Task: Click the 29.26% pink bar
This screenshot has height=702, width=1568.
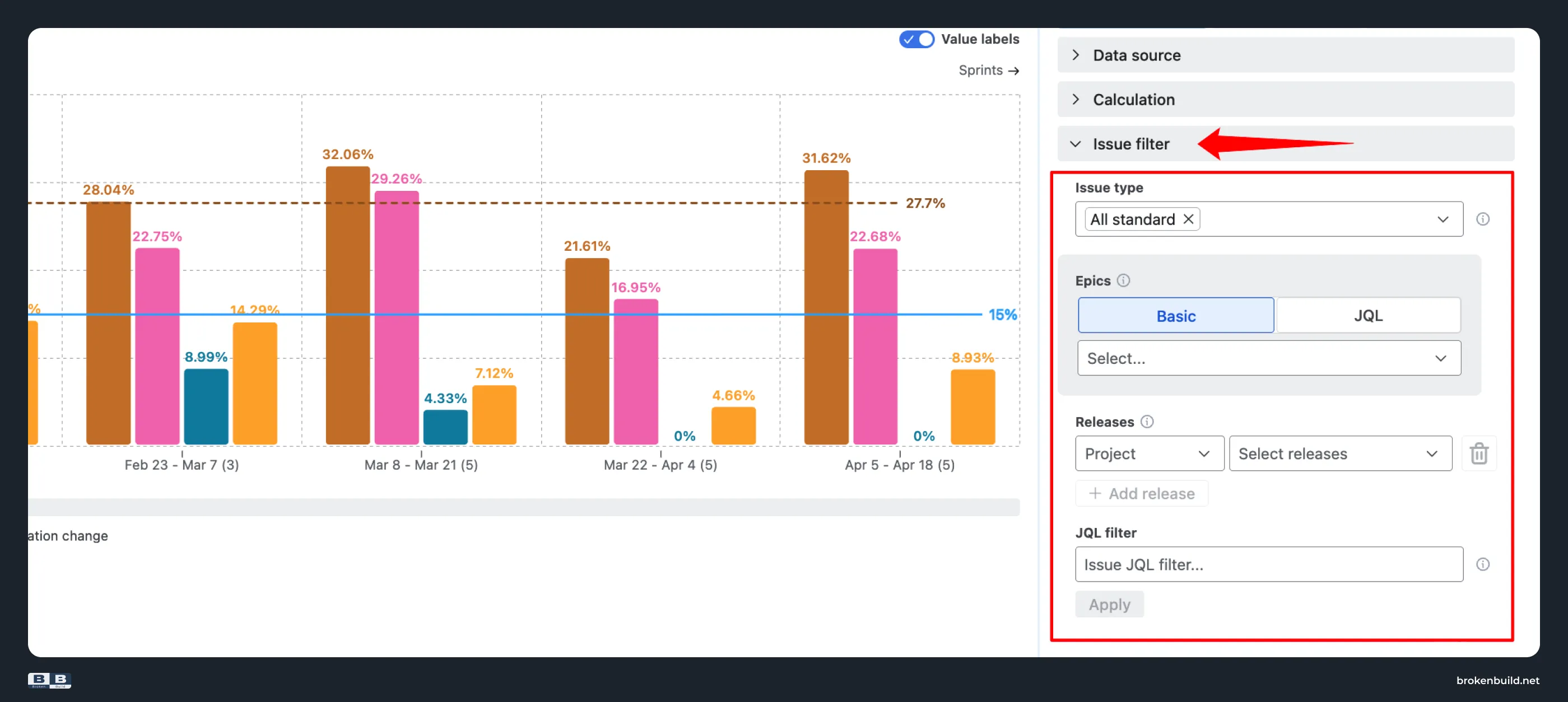Action: (x=397, y=317)
